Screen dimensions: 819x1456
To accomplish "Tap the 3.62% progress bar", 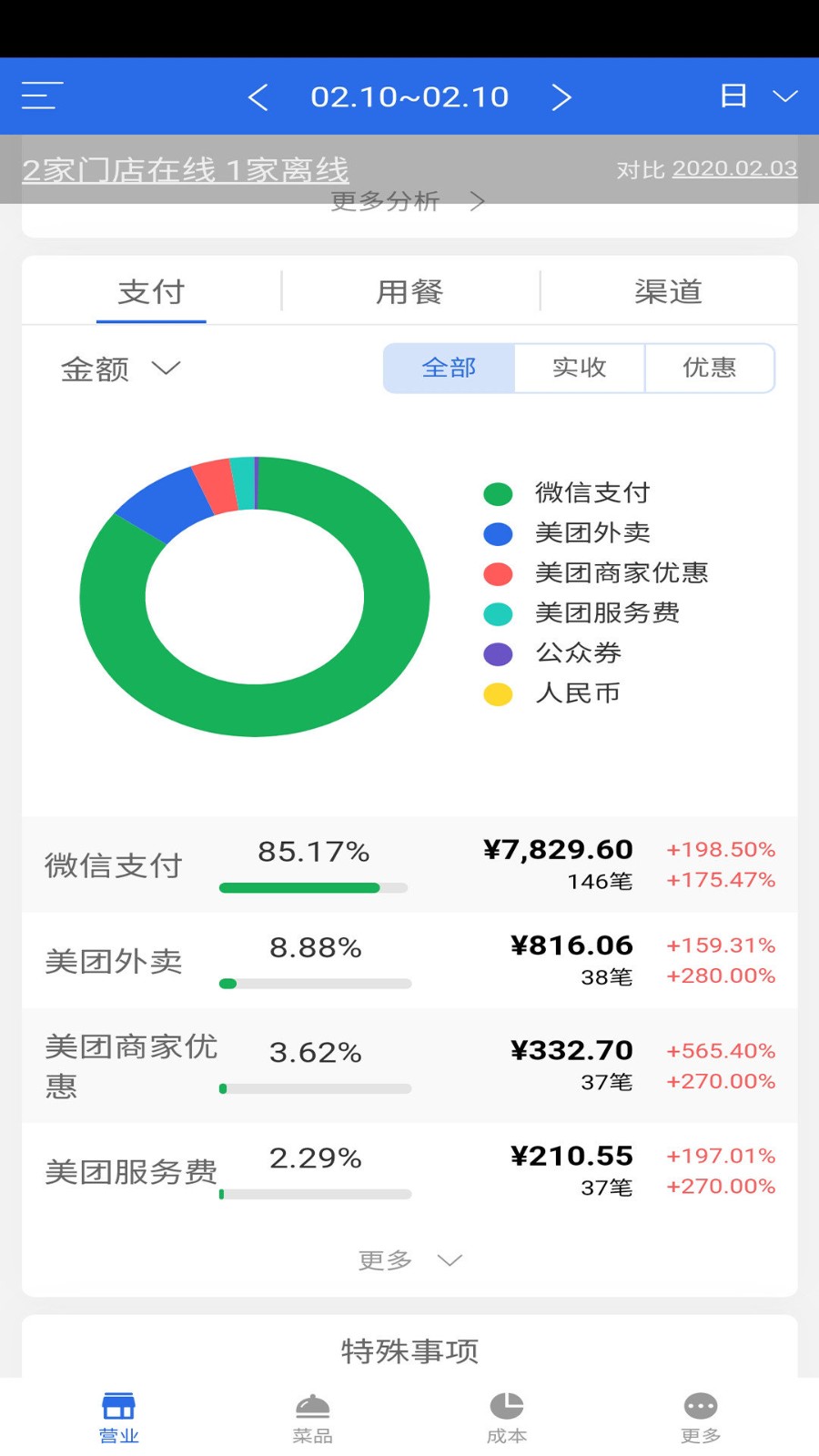I will click(316, 1088).
